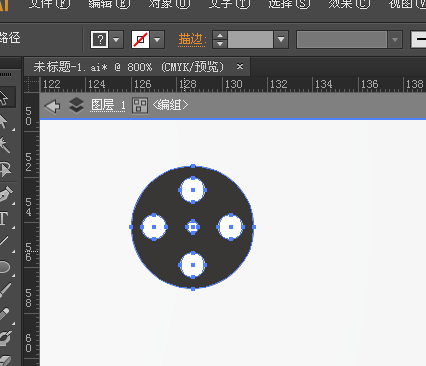Click <编组> in isolation breadcrumb
Viewport: 426px width, 366px height.
170,105
